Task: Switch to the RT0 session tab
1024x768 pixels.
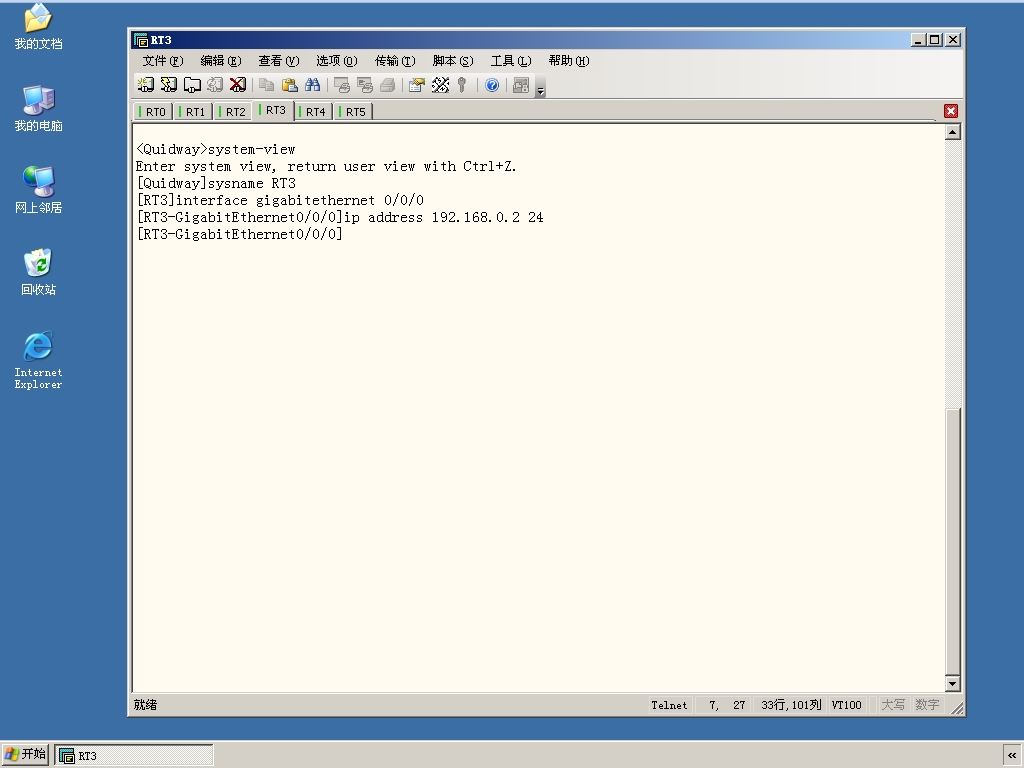Action: [x=153, y=112]
